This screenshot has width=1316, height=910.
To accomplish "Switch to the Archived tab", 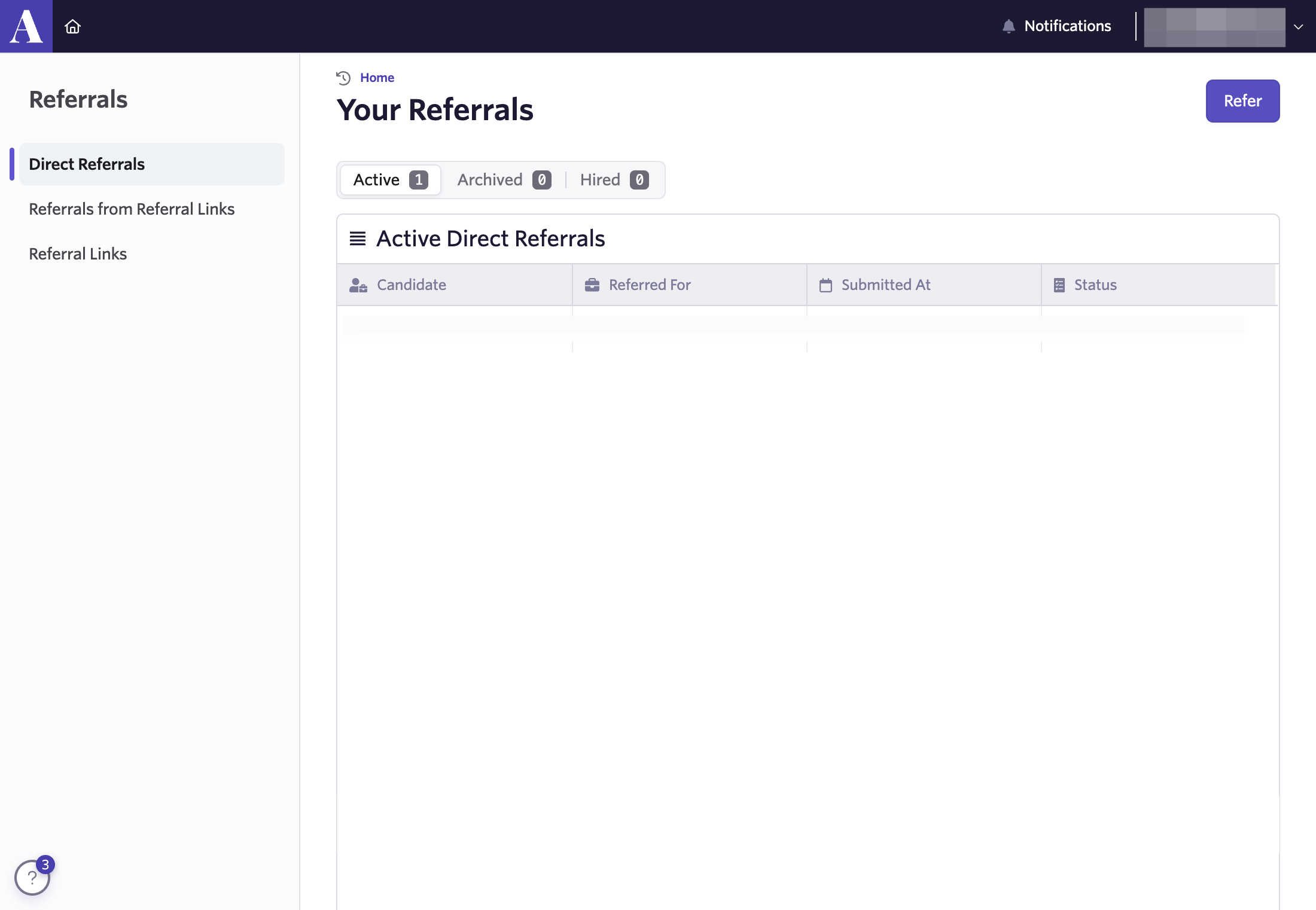I will [504, 180].
